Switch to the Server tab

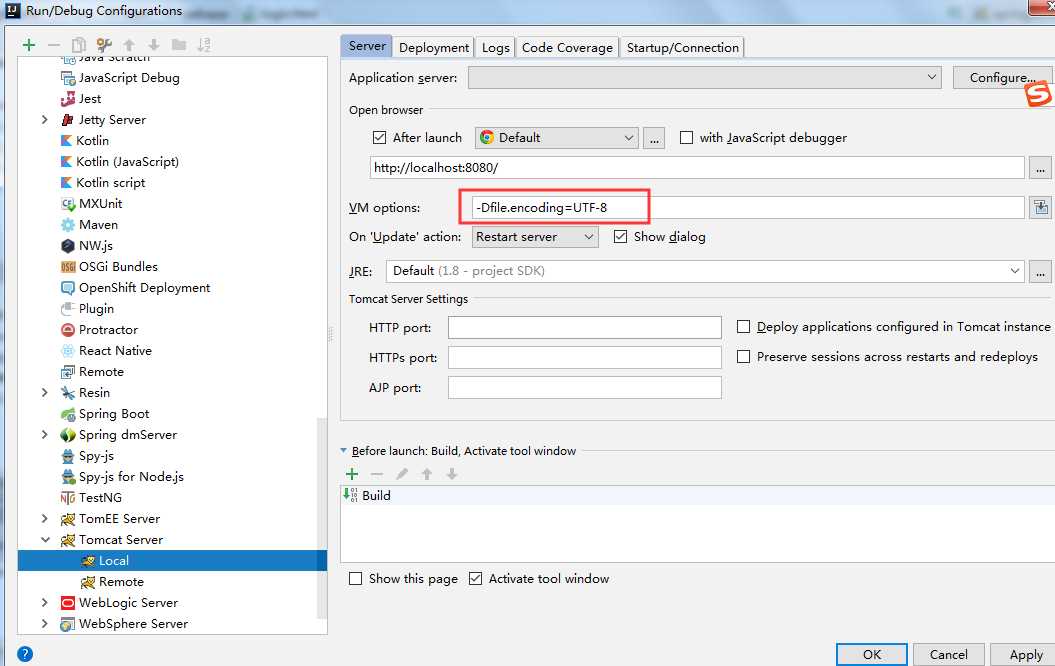pos(367,46)
